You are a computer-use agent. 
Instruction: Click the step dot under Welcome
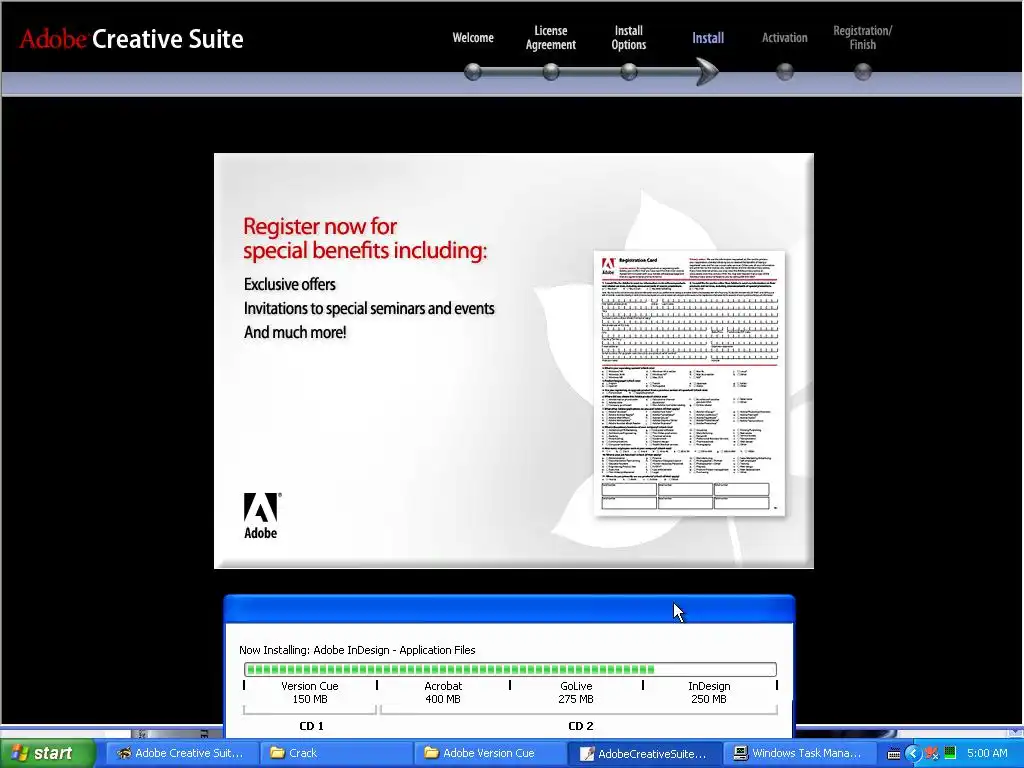[473, 72]
